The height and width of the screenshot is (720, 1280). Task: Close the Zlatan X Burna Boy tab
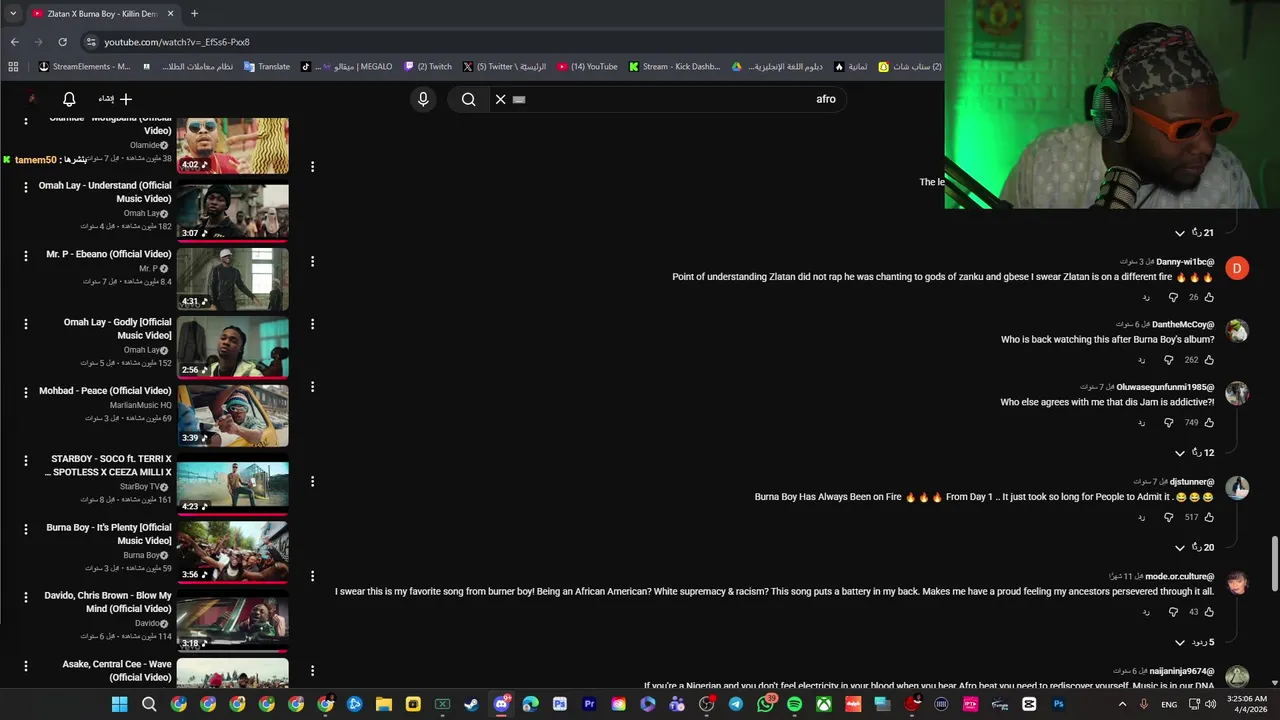170,14
